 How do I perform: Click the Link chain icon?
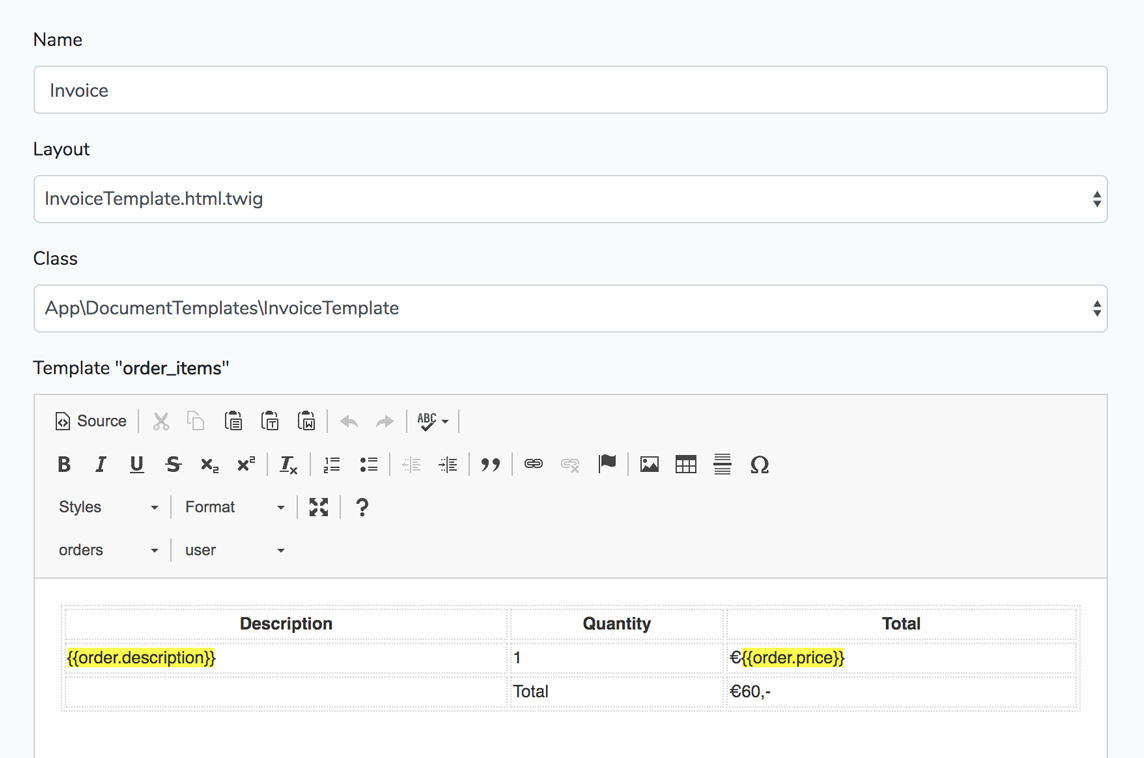click(x=533, y=464)
